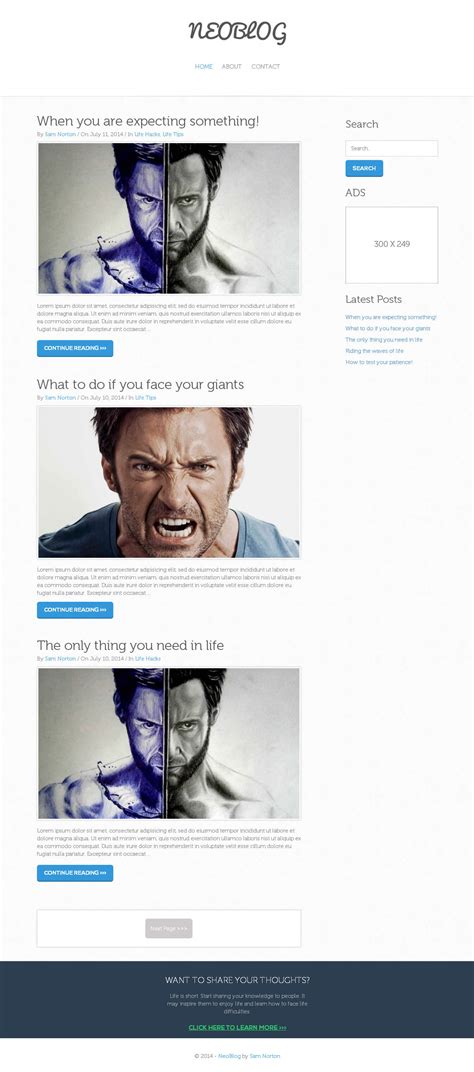Click Continue Reading under the first post

75,348
